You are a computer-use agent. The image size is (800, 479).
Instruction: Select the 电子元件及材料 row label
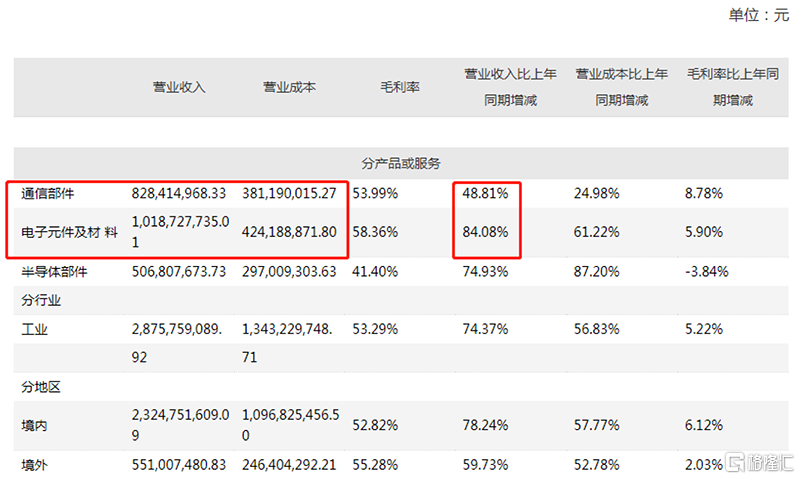tap(69, 232)
